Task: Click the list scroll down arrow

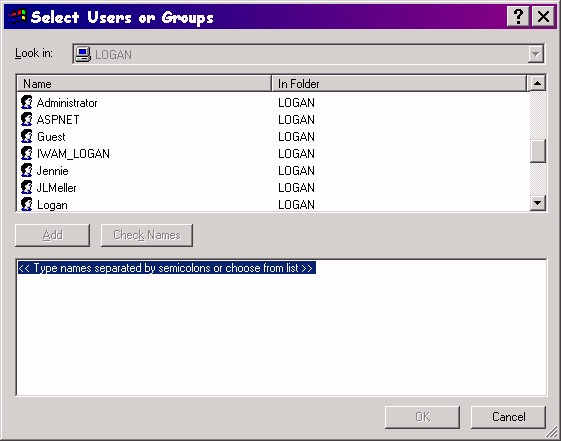Action: click(x=537, y=203)
